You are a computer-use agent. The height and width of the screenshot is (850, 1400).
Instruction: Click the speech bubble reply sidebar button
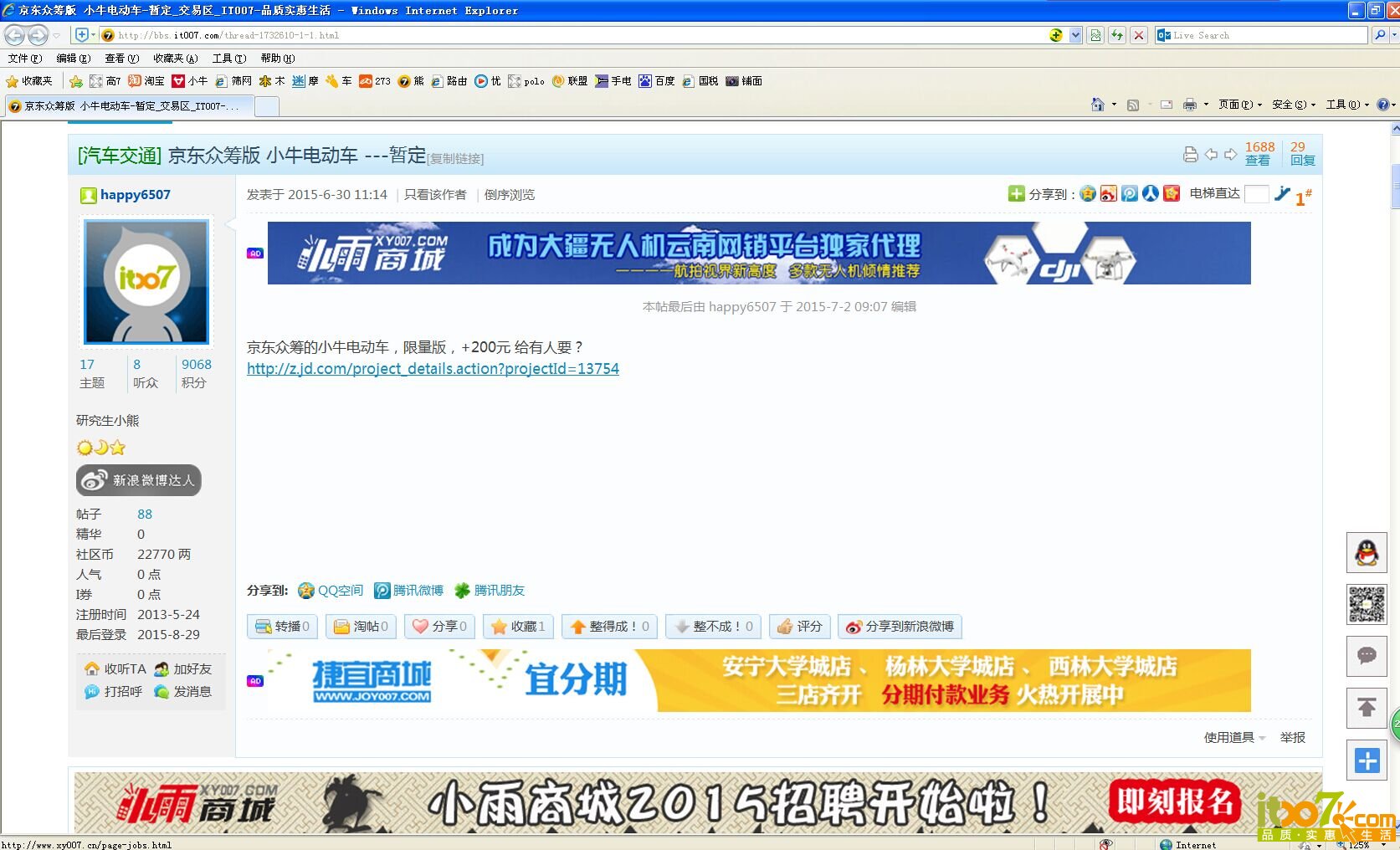click(1367, 656)
